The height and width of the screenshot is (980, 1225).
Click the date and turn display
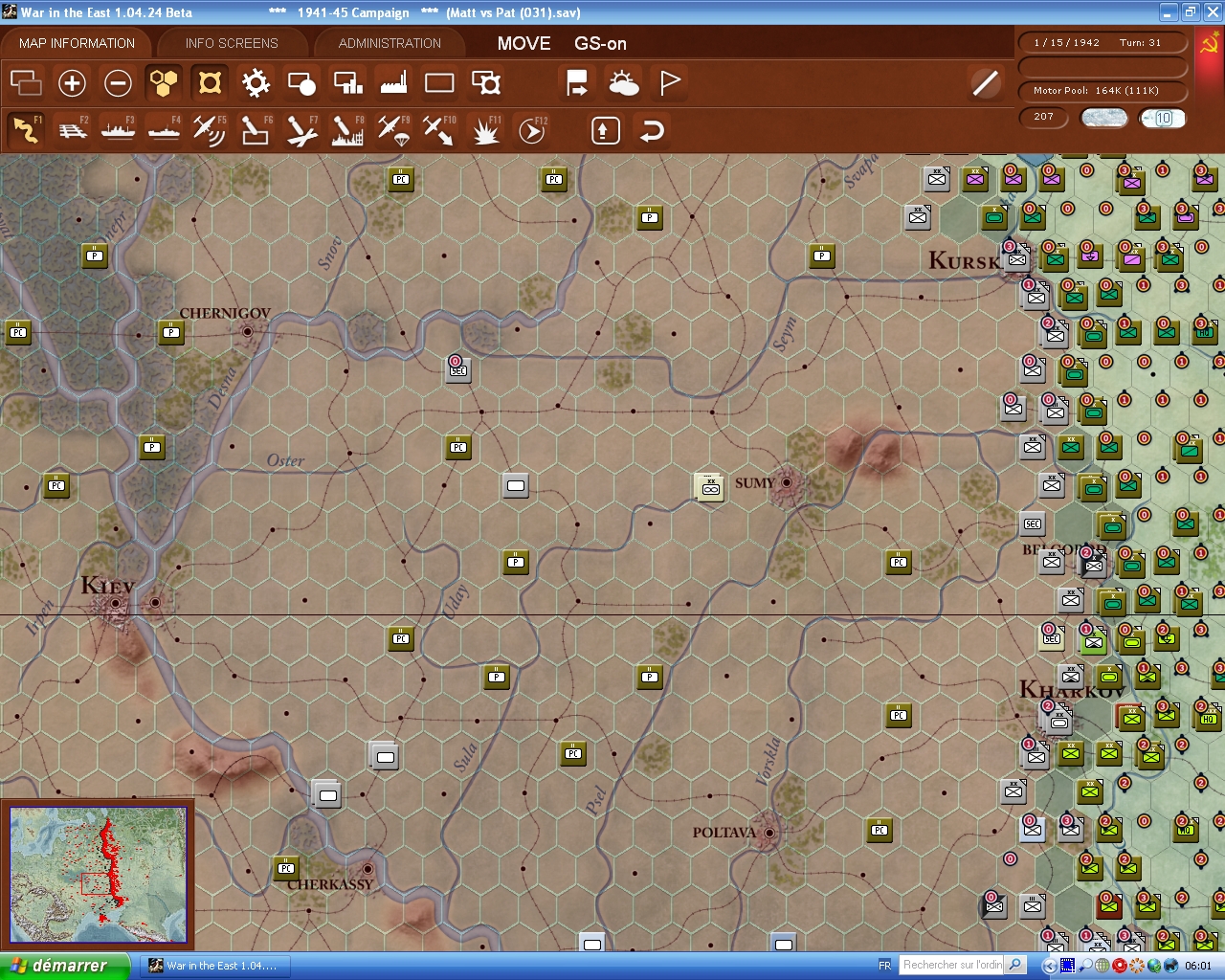point(1102,42)
